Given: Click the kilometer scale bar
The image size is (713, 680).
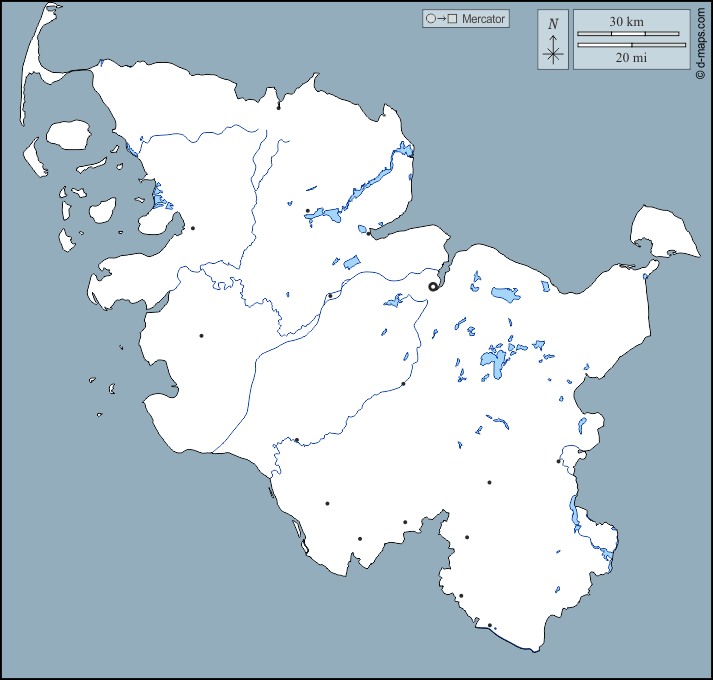Looking at the screenshot, I should (628, 34).
